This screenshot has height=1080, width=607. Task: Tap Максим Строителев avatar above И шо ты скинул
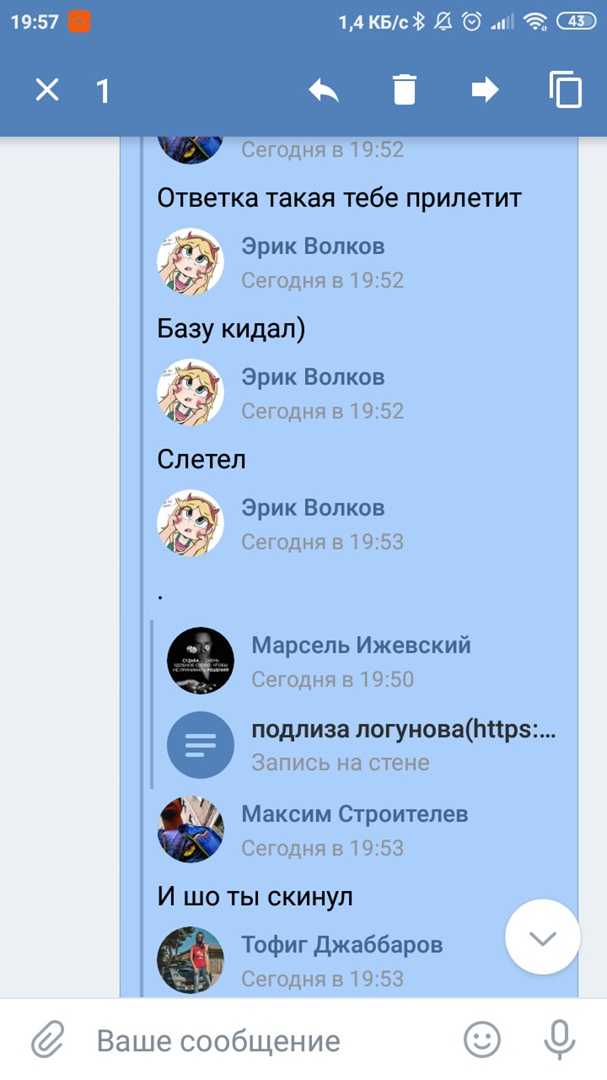[191, 829]
